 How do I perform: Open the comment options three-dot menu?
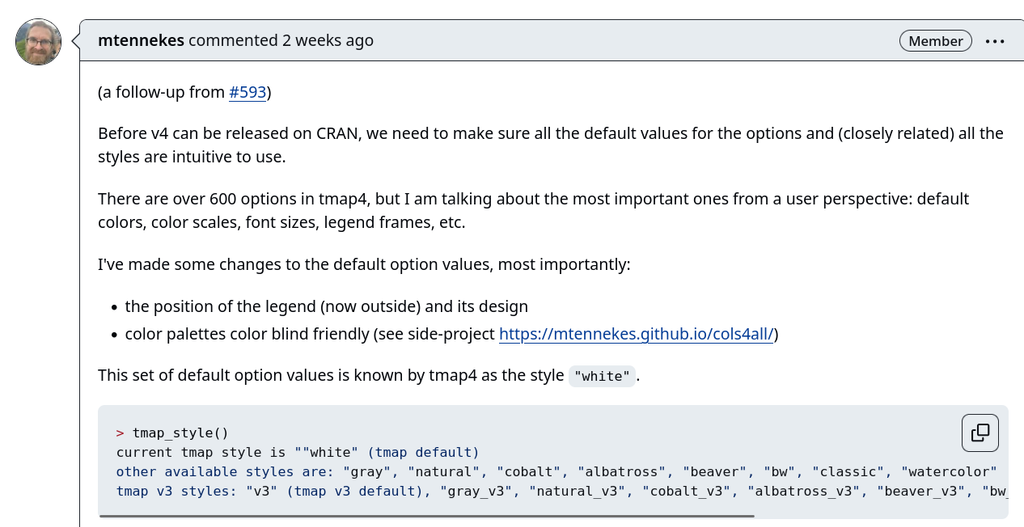pos(995,41)
